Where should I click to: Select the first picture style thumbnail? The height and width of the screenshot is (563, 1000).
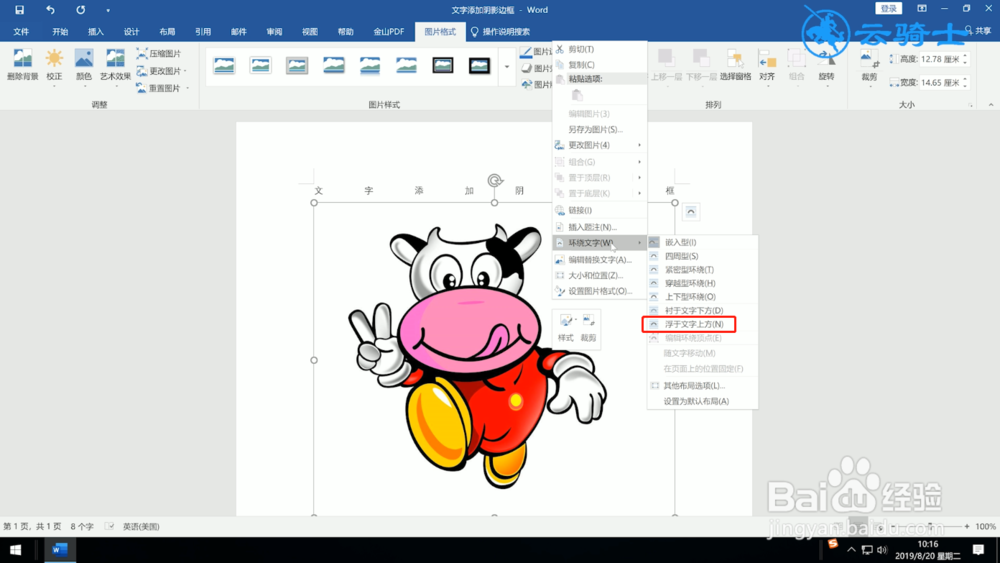point(224,65)
